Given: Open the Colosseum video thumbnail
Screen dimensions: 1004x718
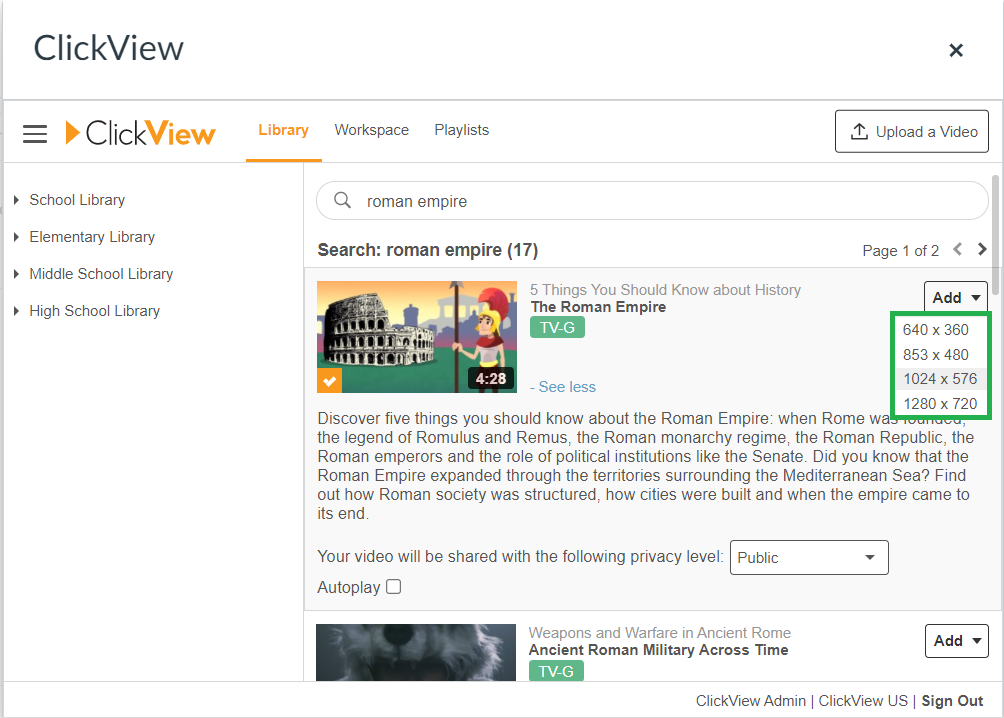Looking at the screenshot, I should (417, 337).
